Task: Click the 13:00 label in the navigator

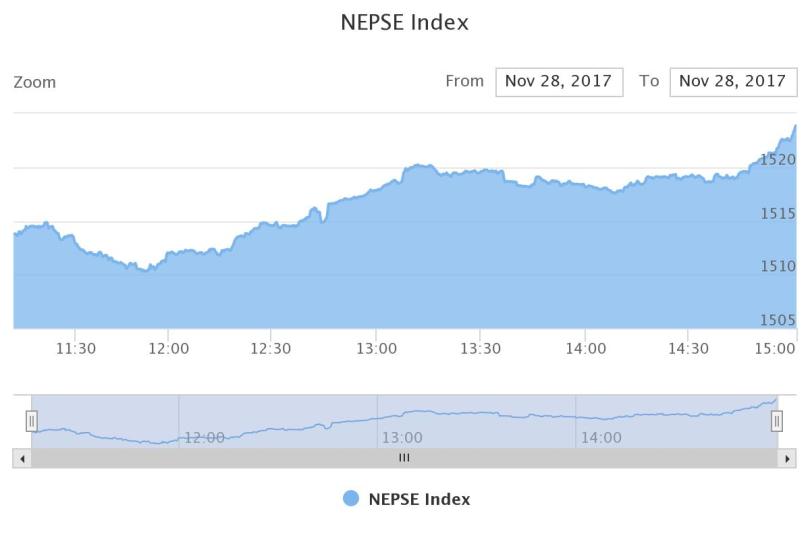Action: pos(402,437)
